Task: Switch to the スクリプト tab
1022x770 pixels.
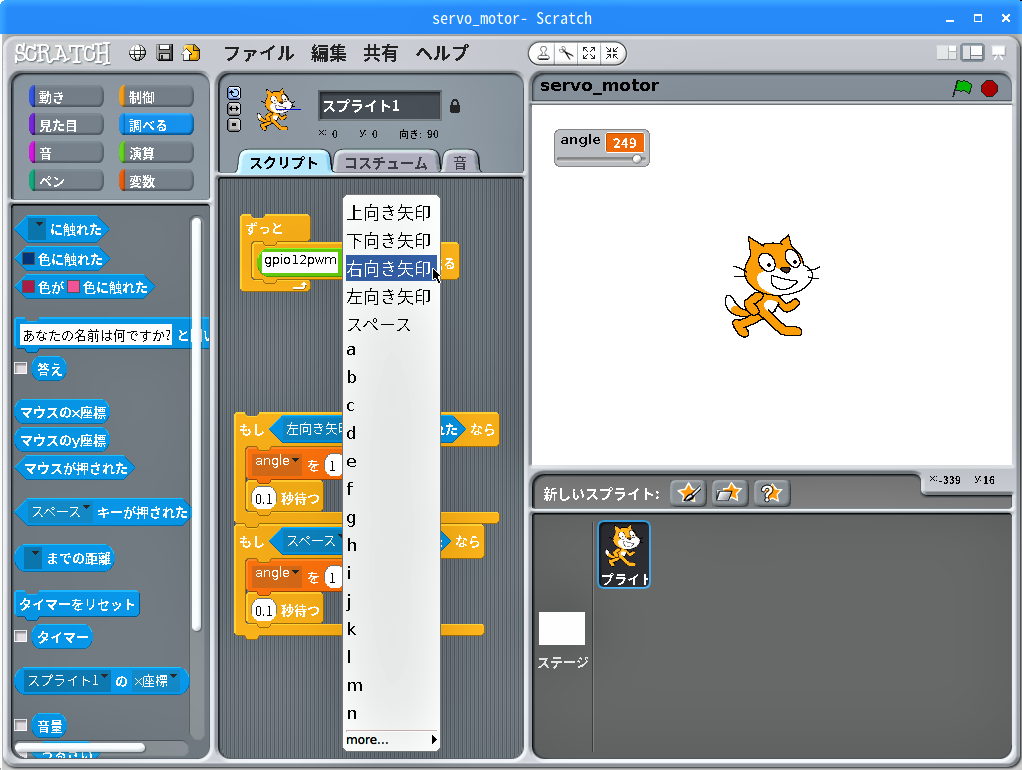Action: [284, 162]
